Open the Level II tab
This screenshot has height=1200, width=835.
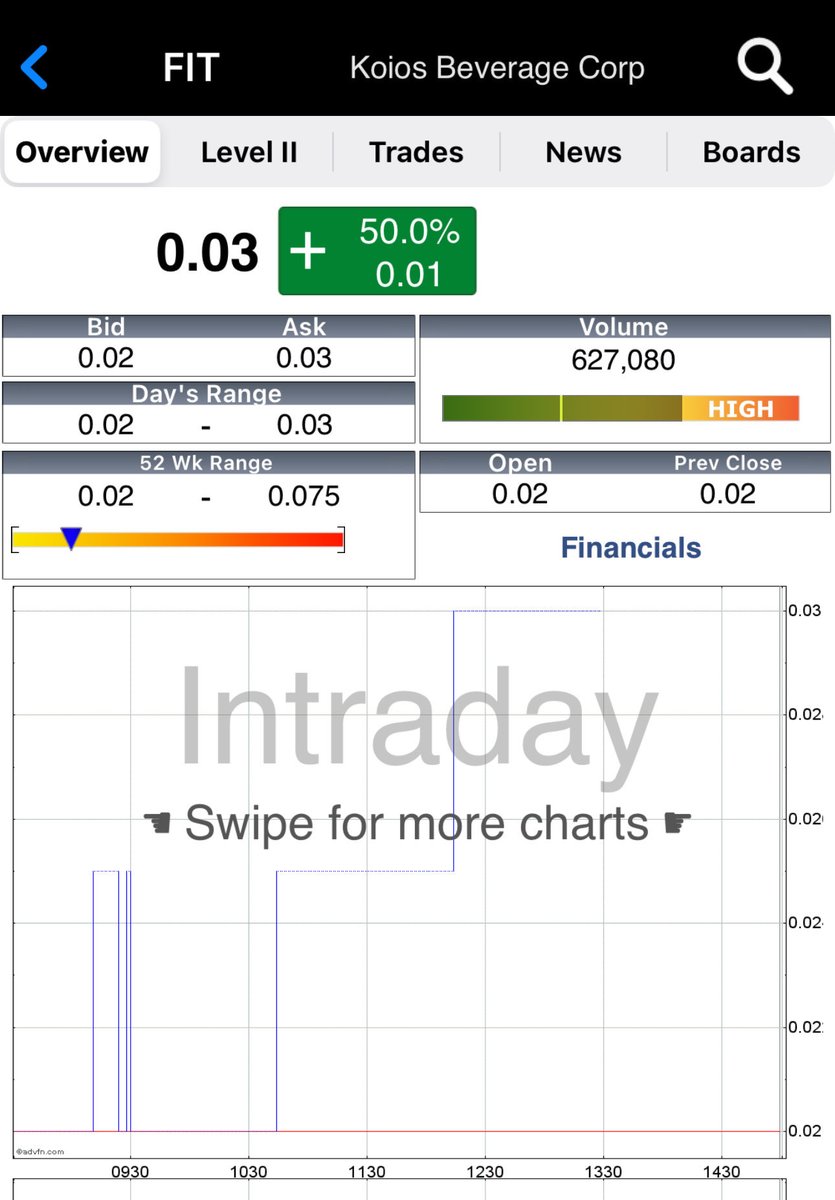[x=249, y=152]
